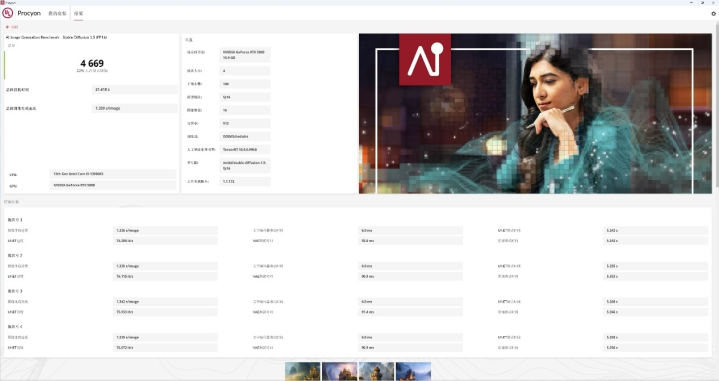The width and height of the screenshot is (719, 381).
Task: Minimize the Procyon window
Action: pyautogui.click(x=692, y=2)
